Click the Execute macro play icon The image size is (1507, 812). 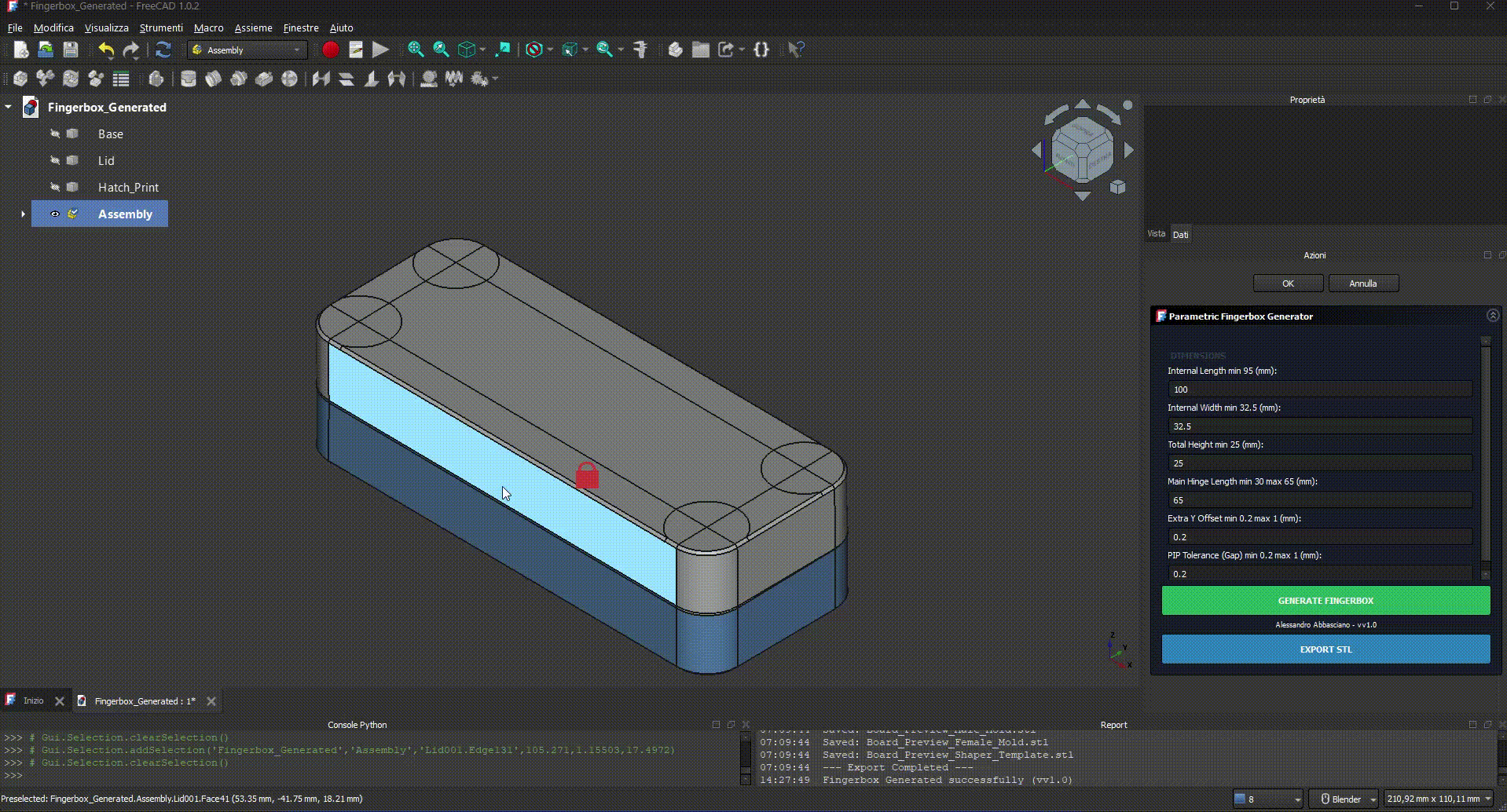pos(381,50)
